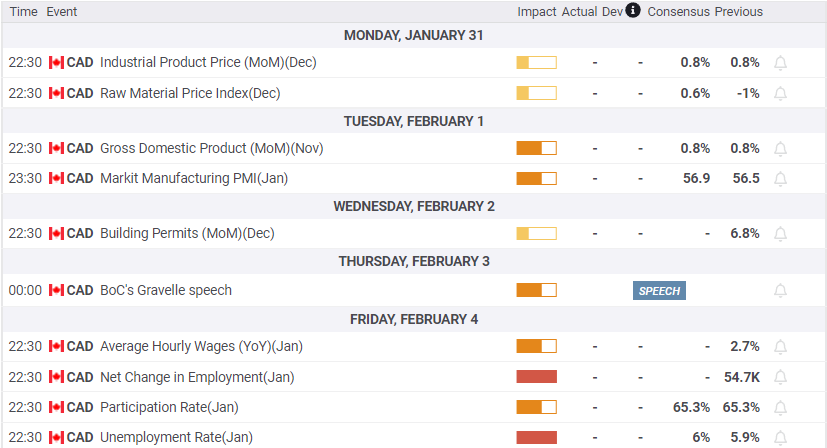Click the Dev info icon in header
Image resolution: width=827 pixels, height=448 pixels.
pos(633,10)
